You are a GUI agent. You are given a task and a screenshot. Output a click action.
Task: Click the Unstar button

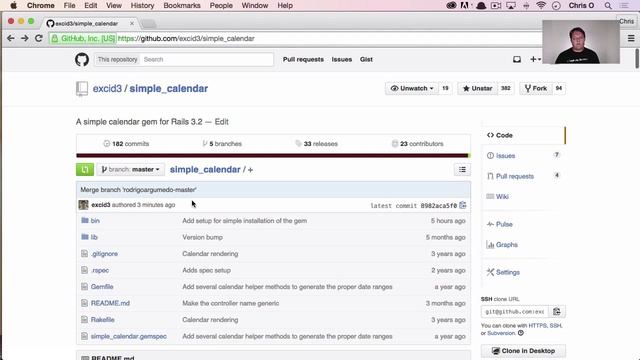478,89
